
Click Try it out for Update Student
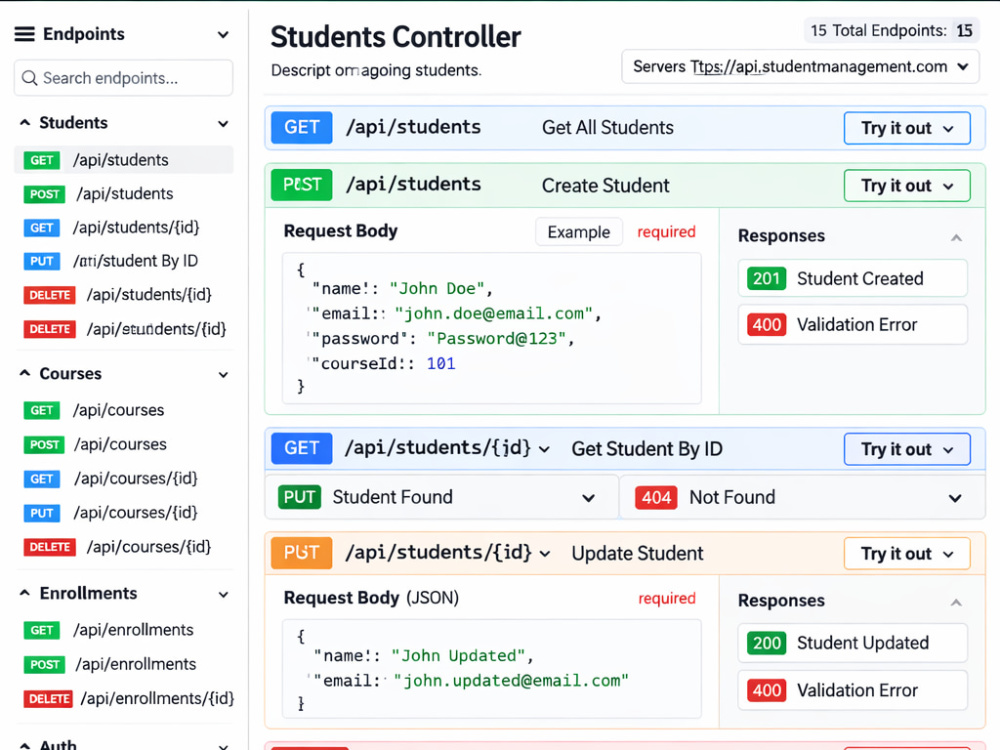pyautogui.click(x=907, y=554)
